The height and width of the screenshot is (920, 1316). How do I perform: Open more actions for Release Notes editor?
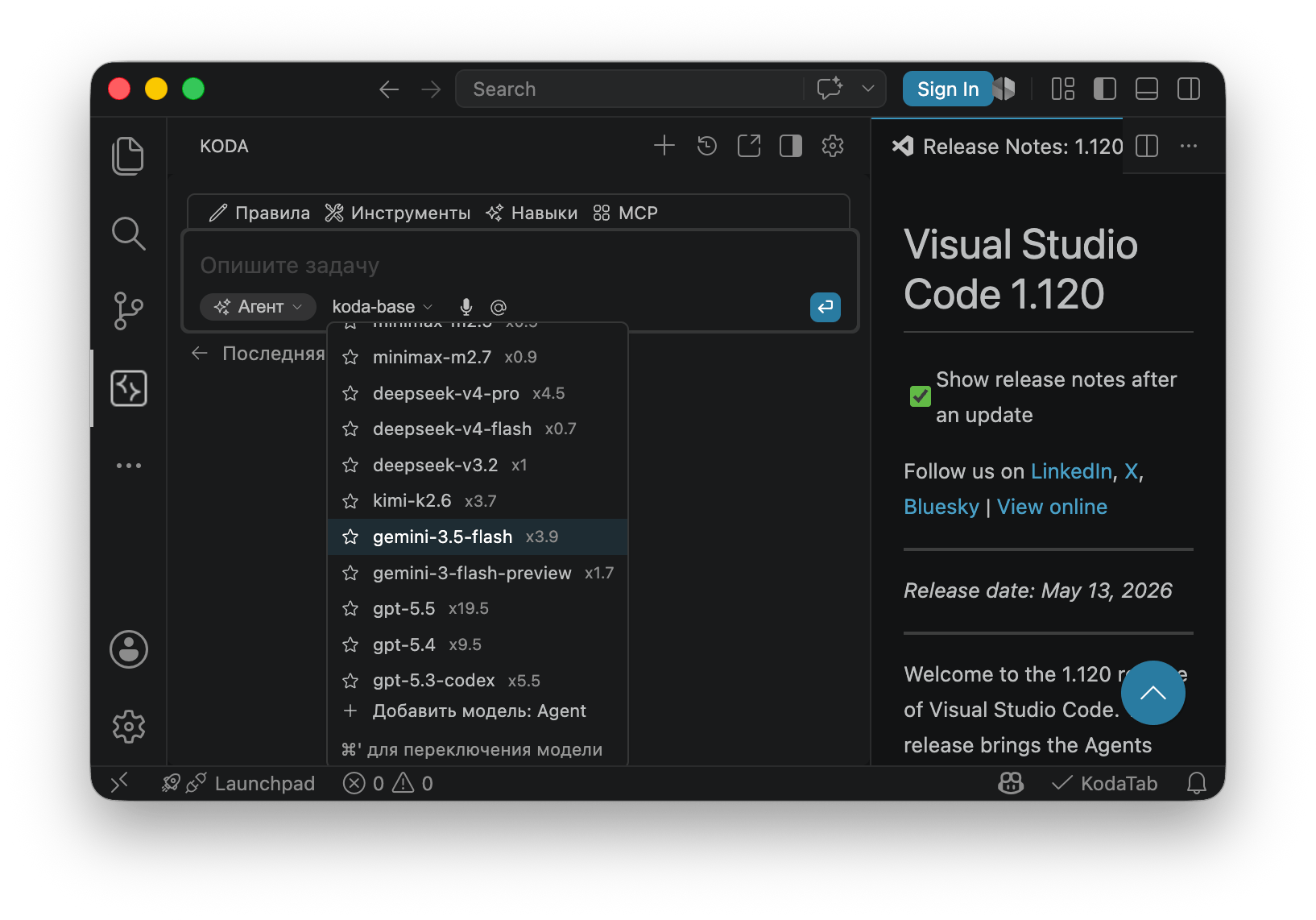coord(1189,146)
